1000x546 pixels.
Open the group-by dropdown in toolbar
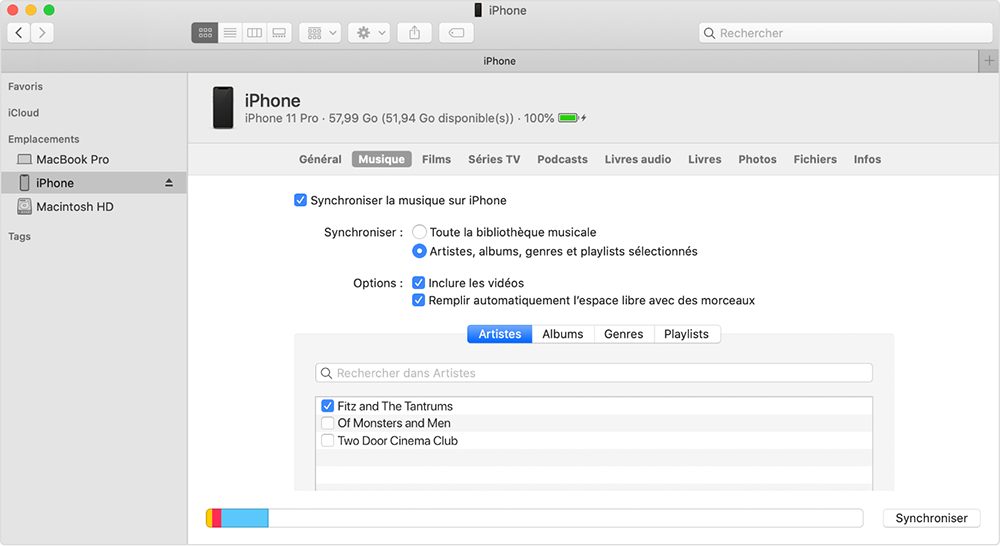click(321, 33)
